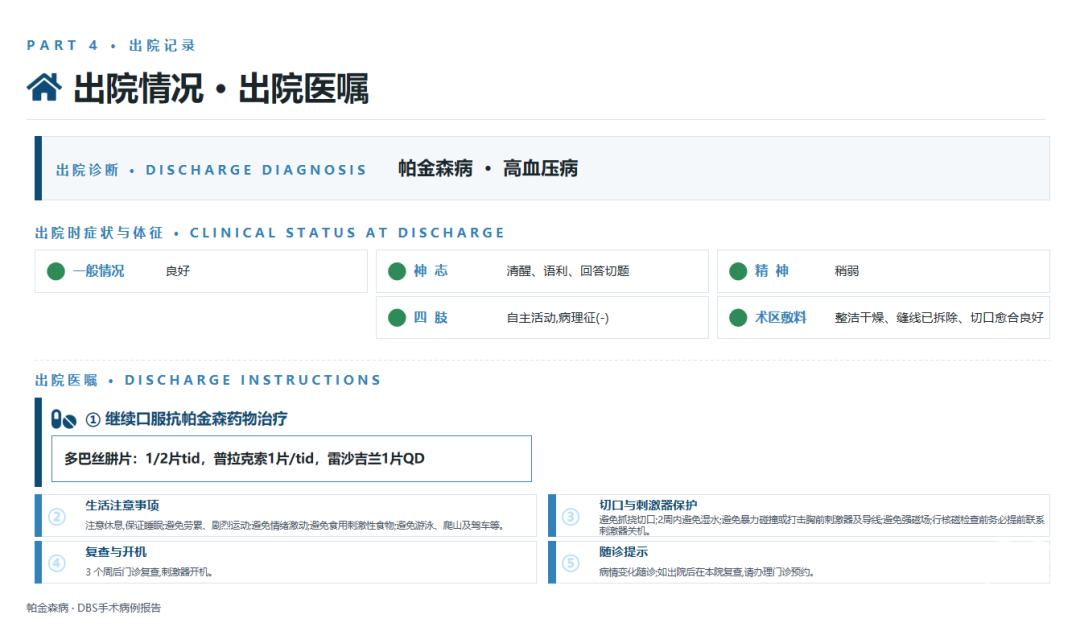Click the text 整洁干燥、缝线已拆除、切口愈合良好
This screenshot has height=627, width=1080.
939,318
